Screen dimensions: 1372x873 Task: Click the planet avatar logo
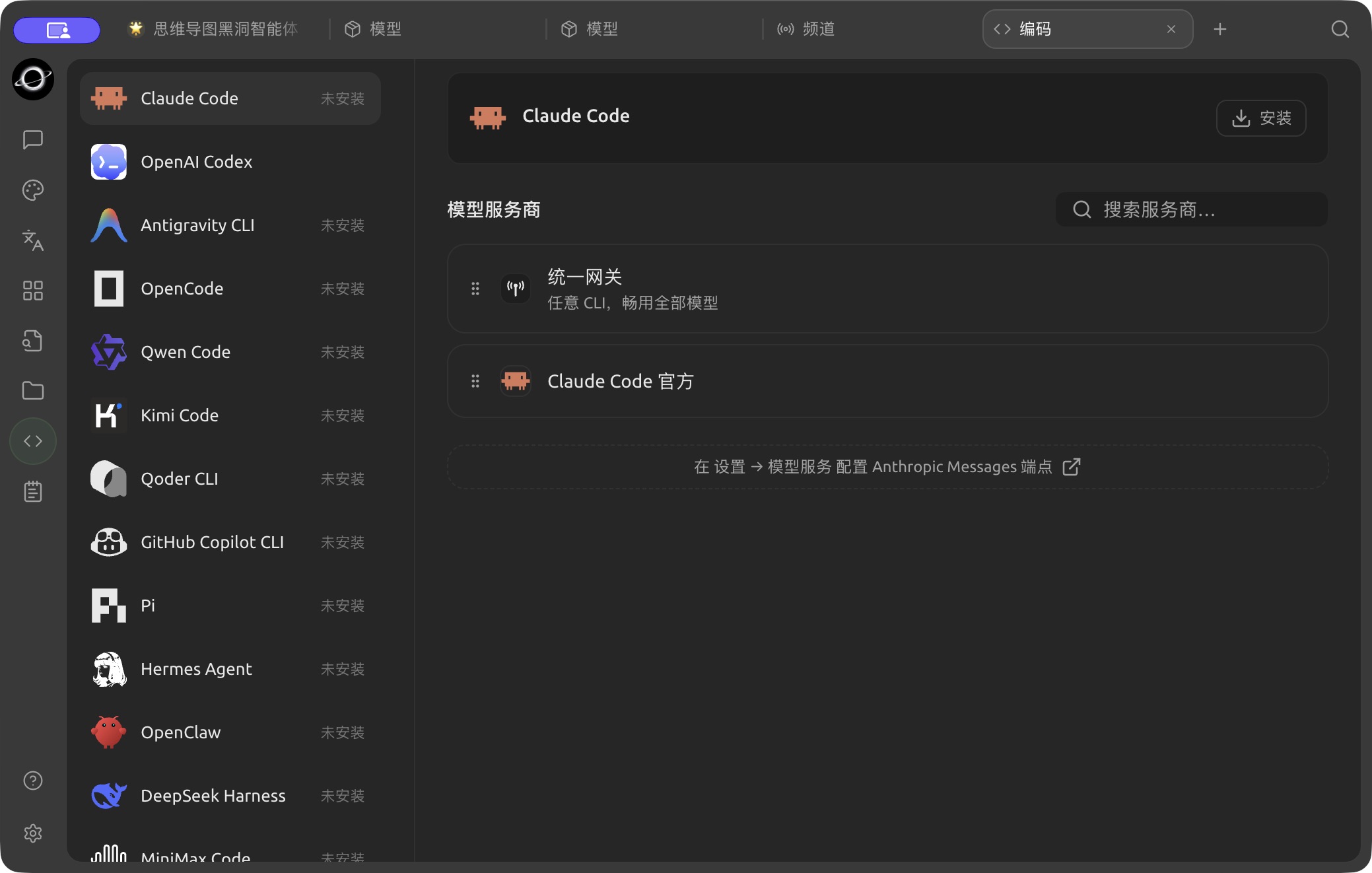33,79
